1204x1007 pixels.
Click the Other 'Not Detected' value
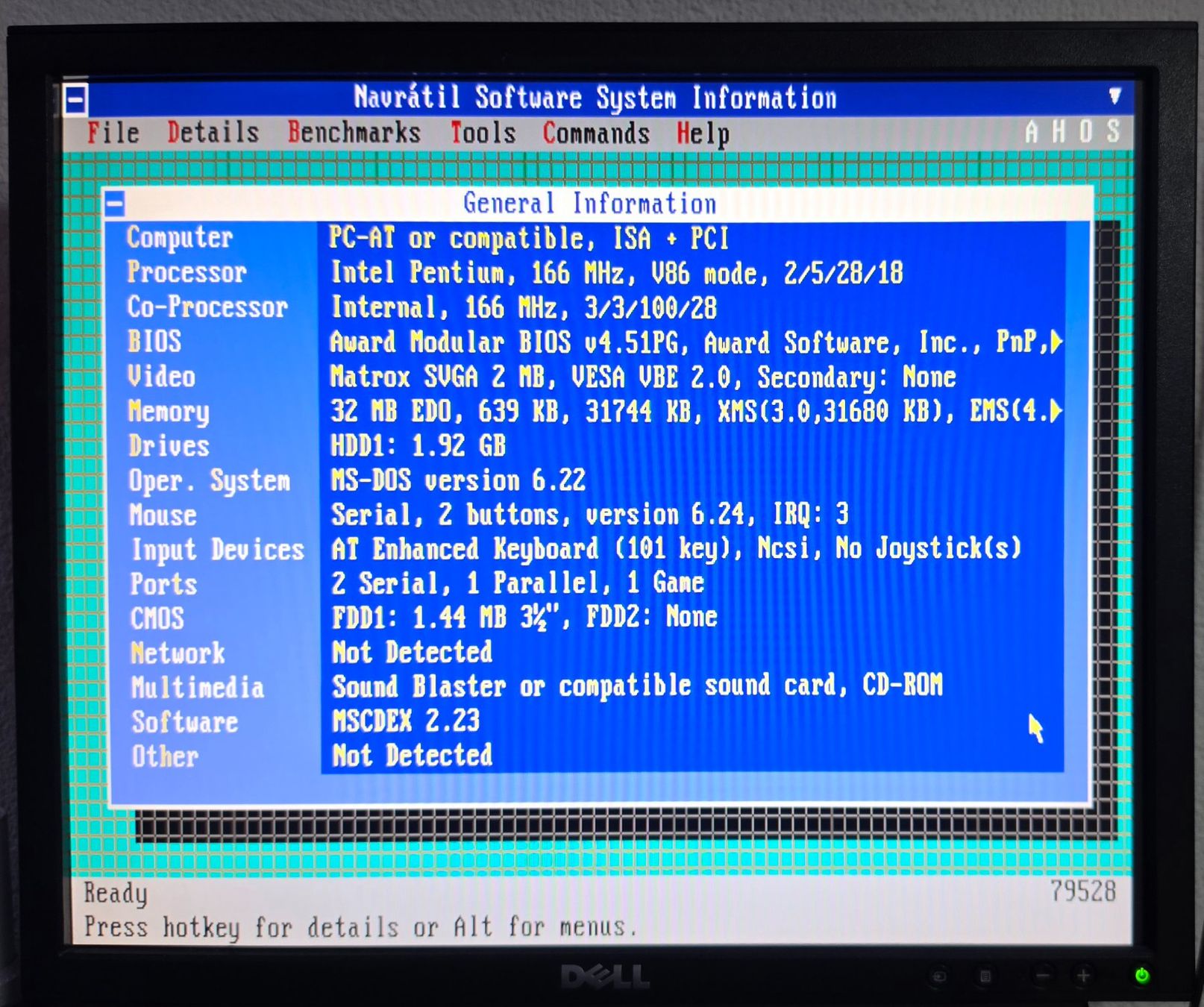pos(412,755)
